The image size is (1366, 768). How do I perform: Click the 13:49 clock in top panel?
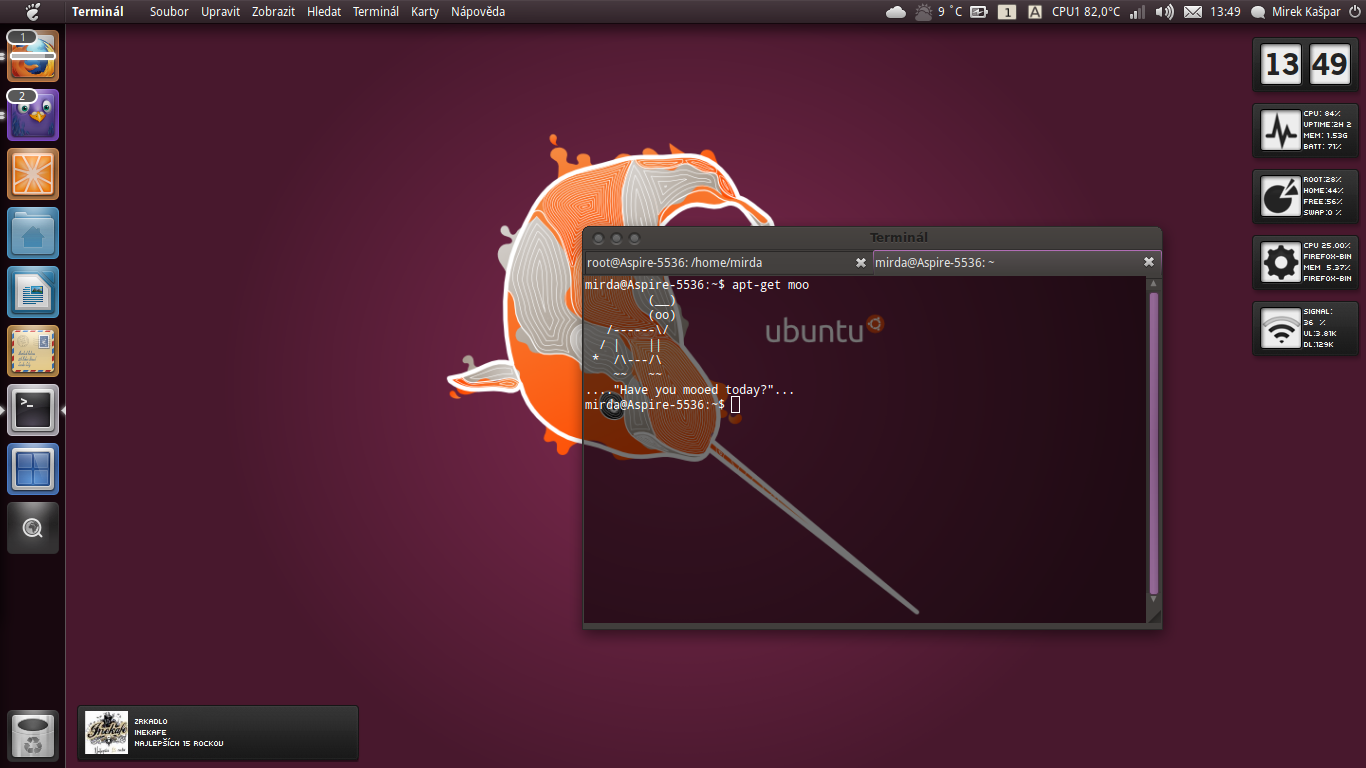tap(1225, 12)
